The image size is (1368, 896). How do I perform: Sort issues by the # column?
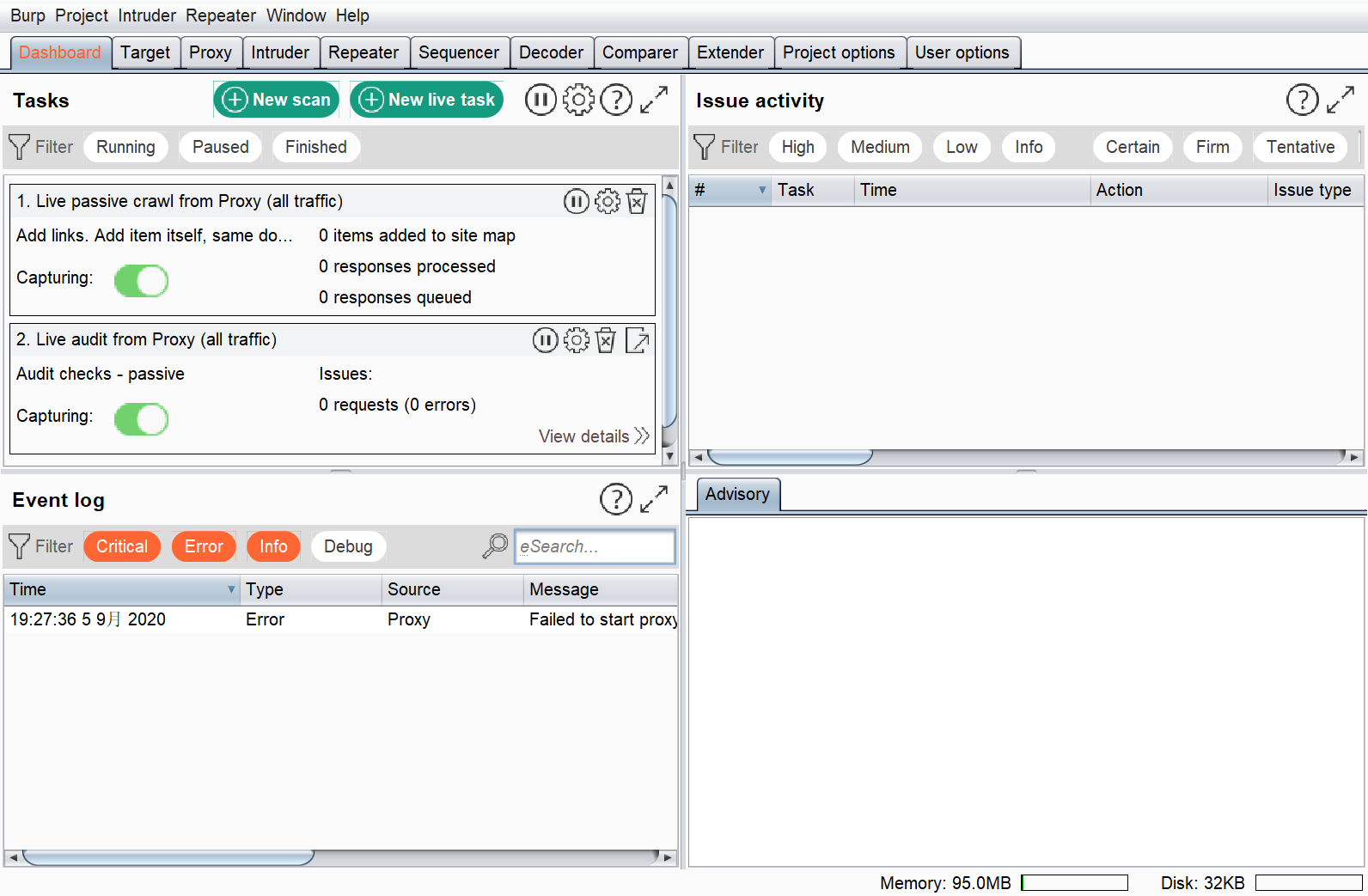[x=730, y=190]
